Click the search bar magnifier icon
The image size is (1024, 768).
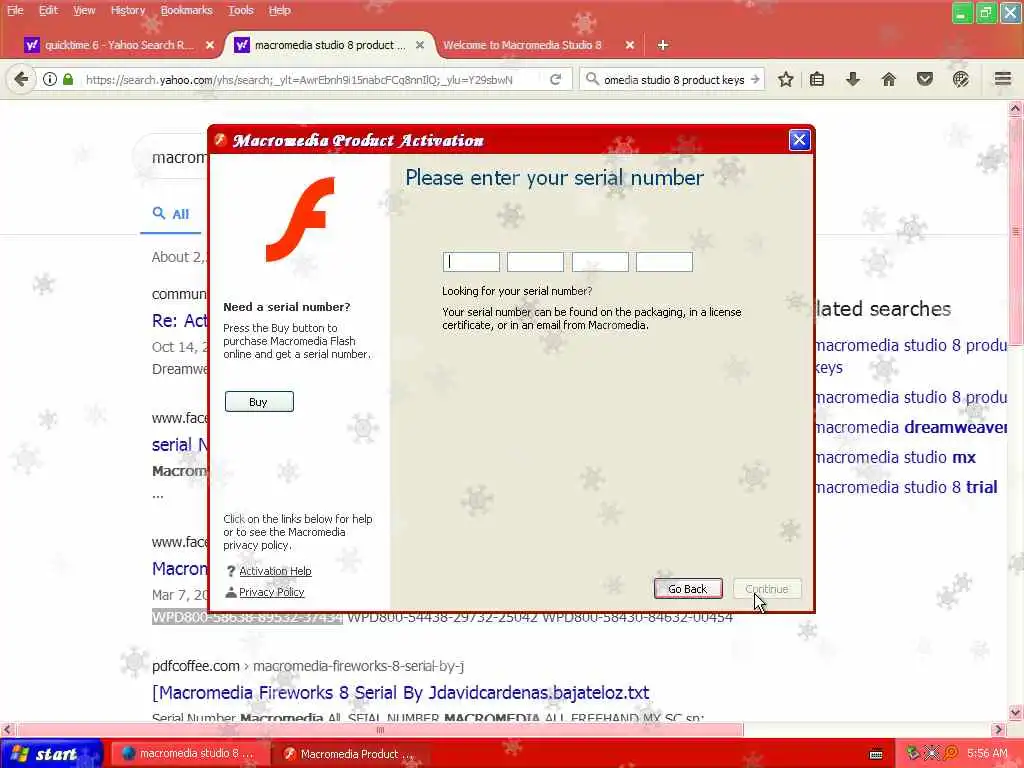(592, 80)
